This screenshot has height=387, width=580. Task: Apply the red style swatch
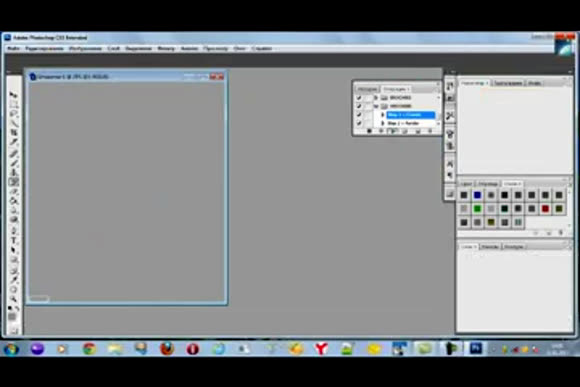tap(545, 209)
